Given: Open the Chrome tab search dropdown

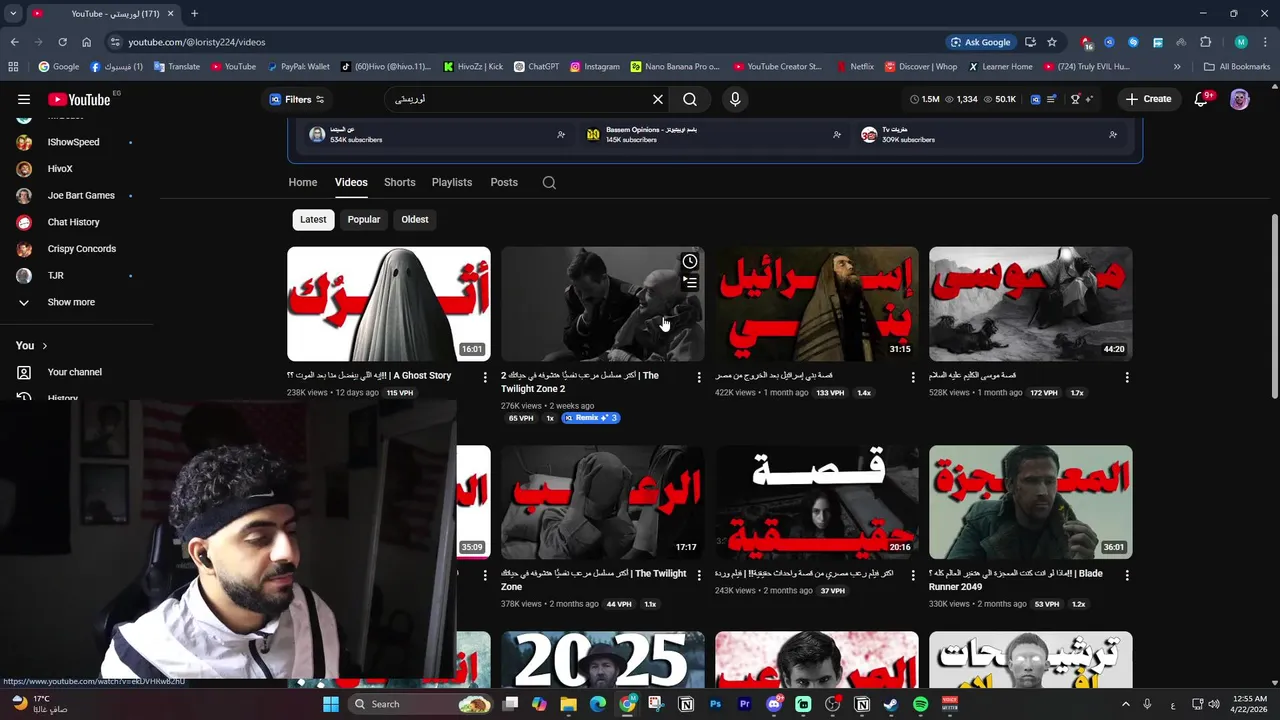Looking at the screenshot, I should [13, 14].
